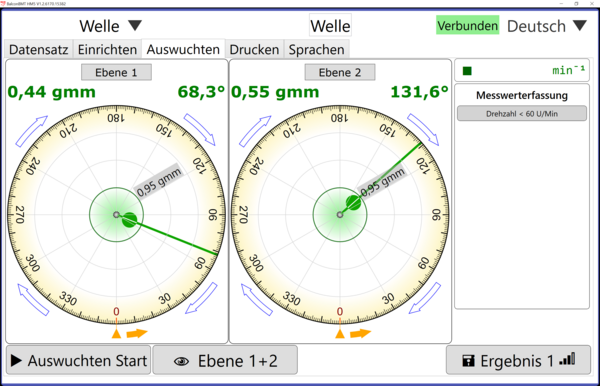Expand the Deutsch language dropdown
Viewport: 600px width, 386px height.
[x=580, y=26]
